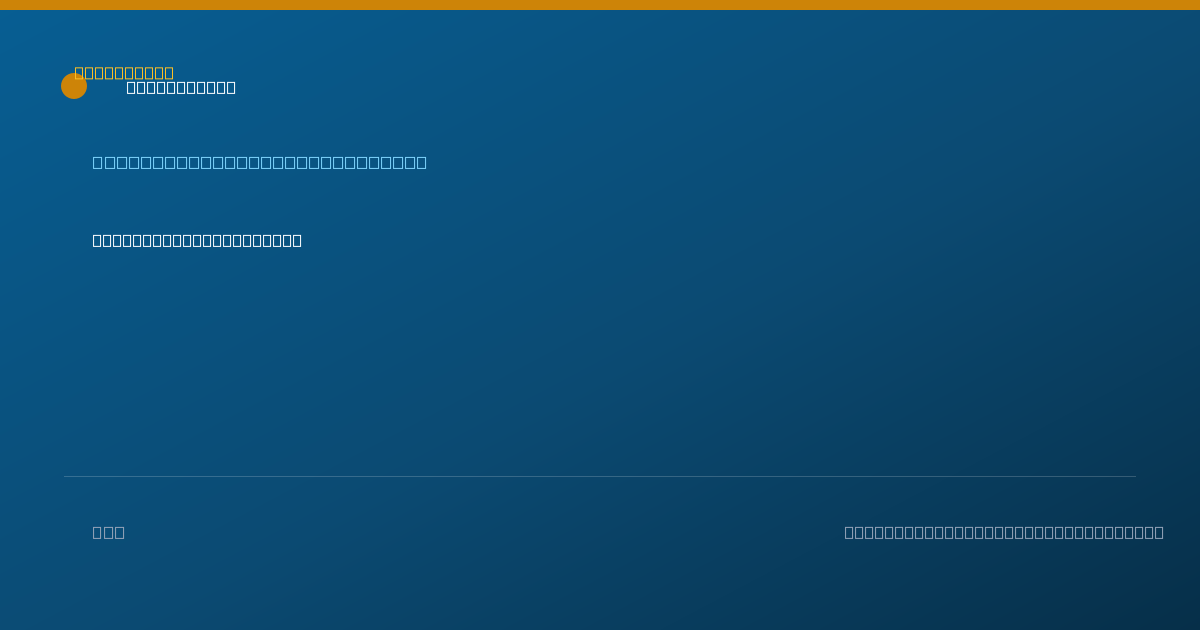
Task: Activate the yellow title above the white subtitle
Action: click(x=124, y=73)
